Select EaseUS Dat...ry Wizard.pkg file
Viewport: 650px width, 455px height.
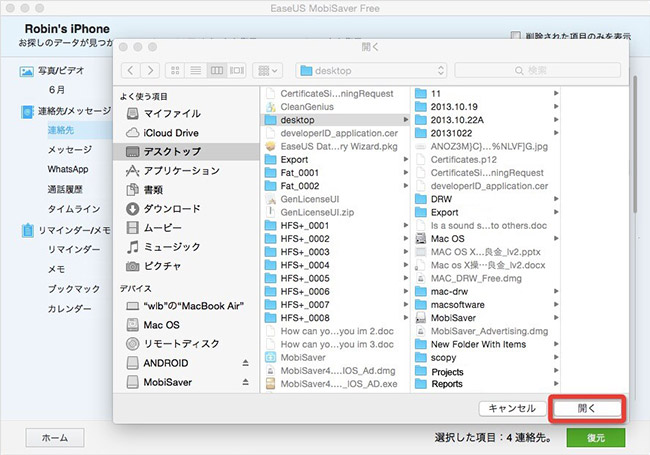(335, 146)
